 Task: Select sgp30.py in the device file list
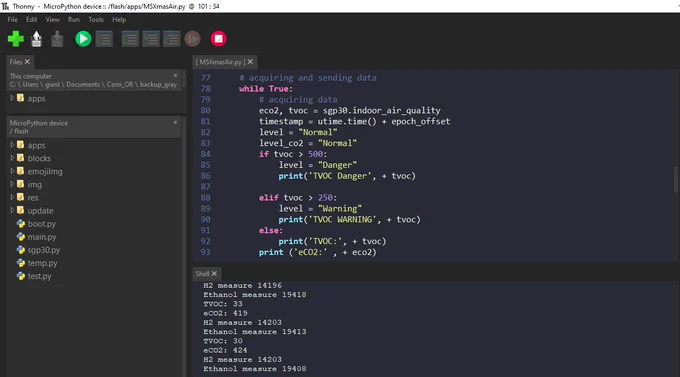(x=44, y=250)
